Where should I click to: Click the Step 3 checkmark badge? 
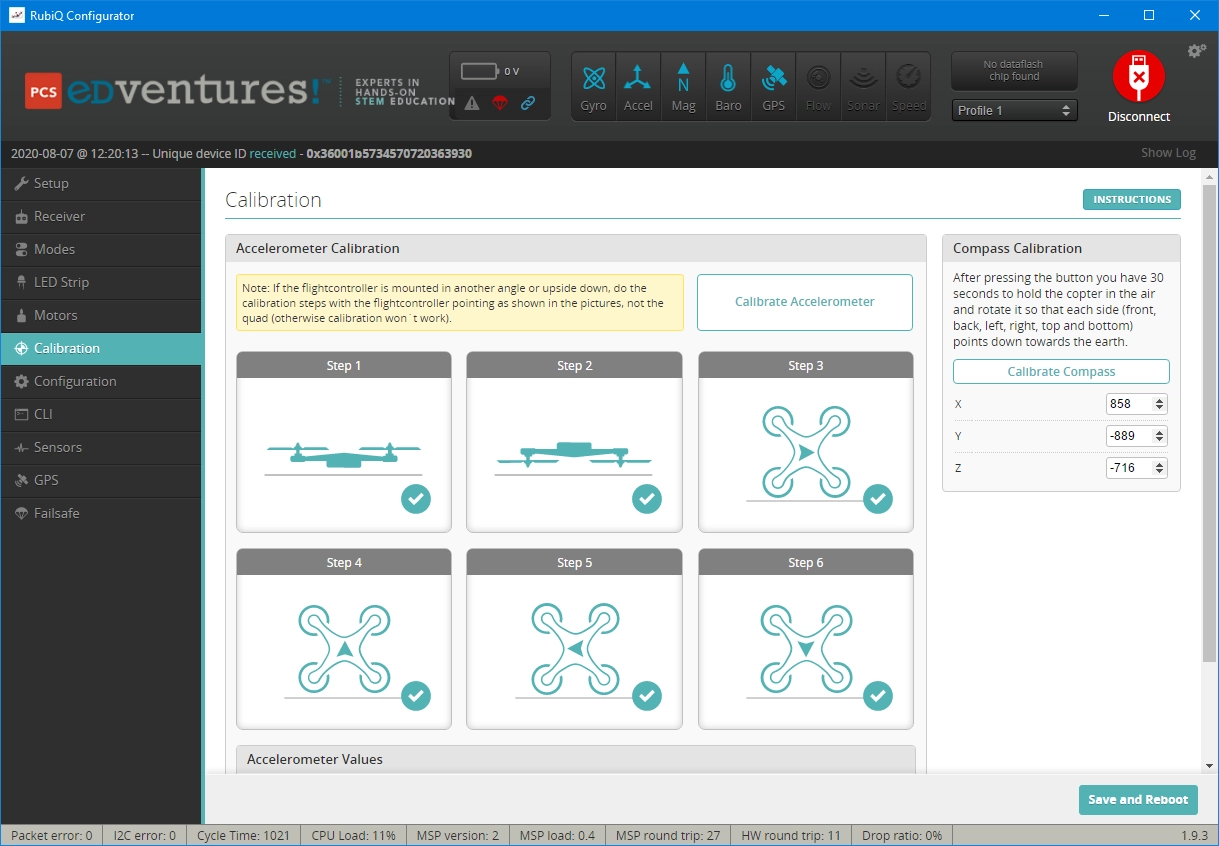tap(878, 498)
